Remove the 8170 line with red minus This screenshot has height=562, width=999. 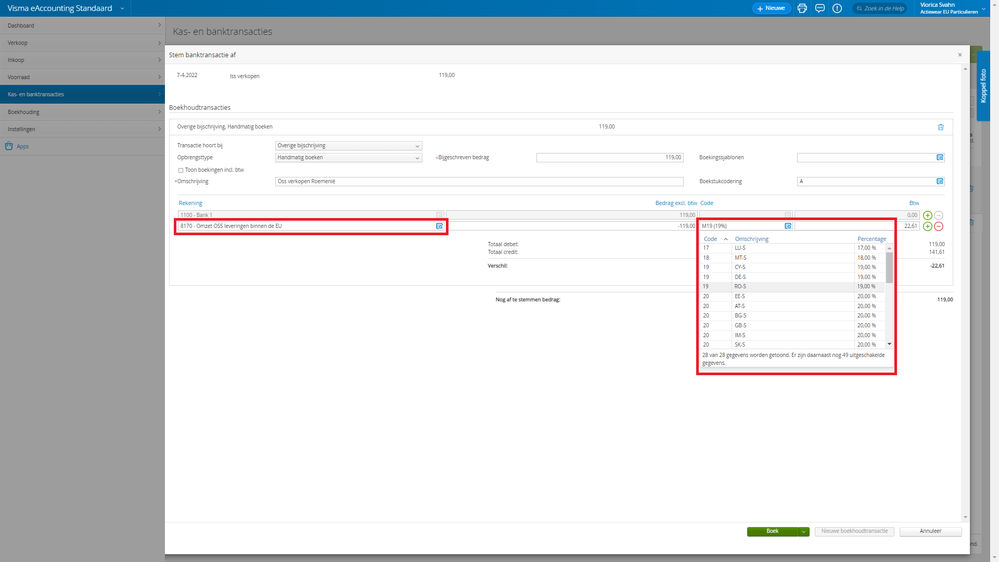point(938,226)
